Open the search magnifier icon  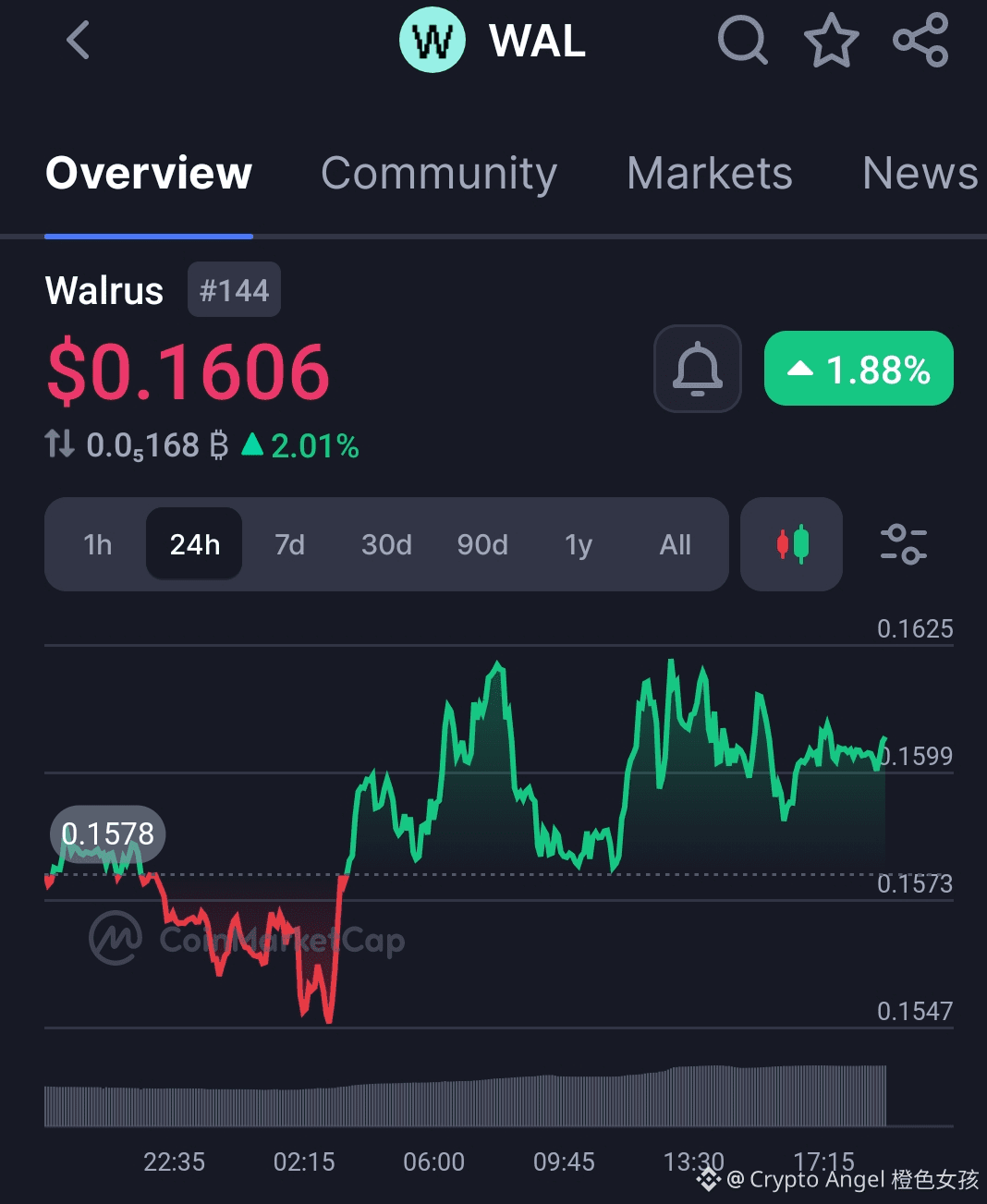pos(742,41)
